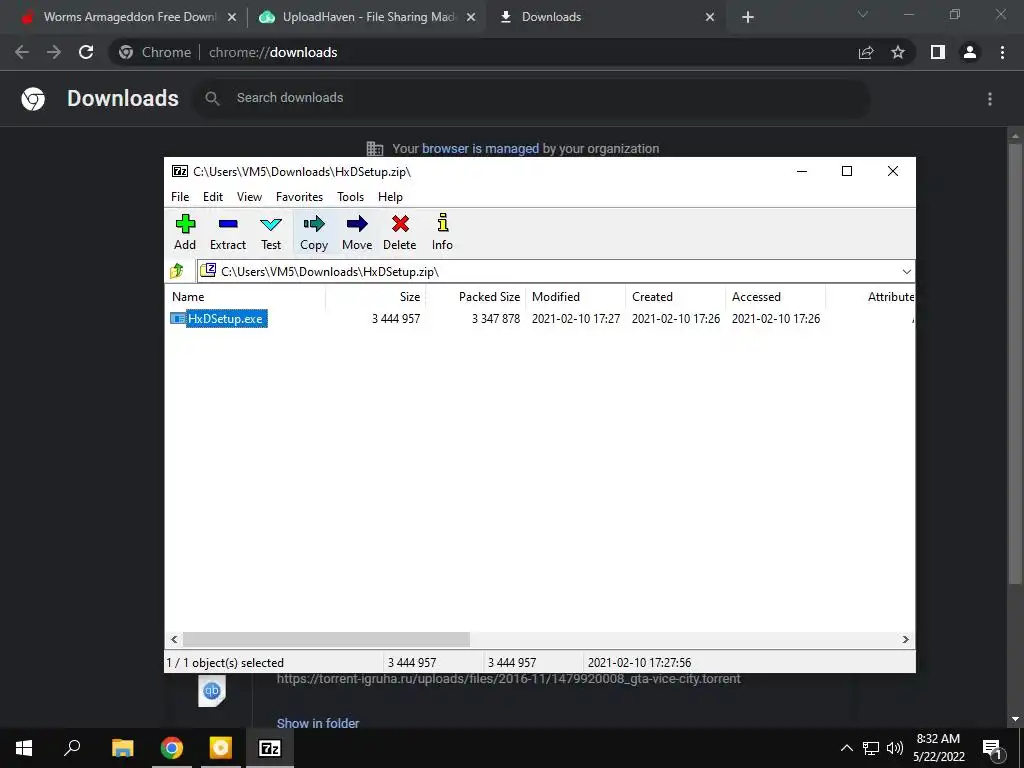1024x768 pixels.
Task: Open File Explorer from the taskbar
Action: coord(122,748)
